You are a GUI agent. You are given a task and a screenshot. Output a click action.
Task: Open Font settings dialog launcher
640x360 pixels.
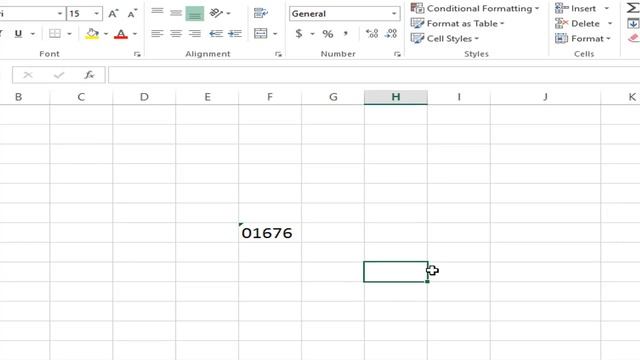137,54
